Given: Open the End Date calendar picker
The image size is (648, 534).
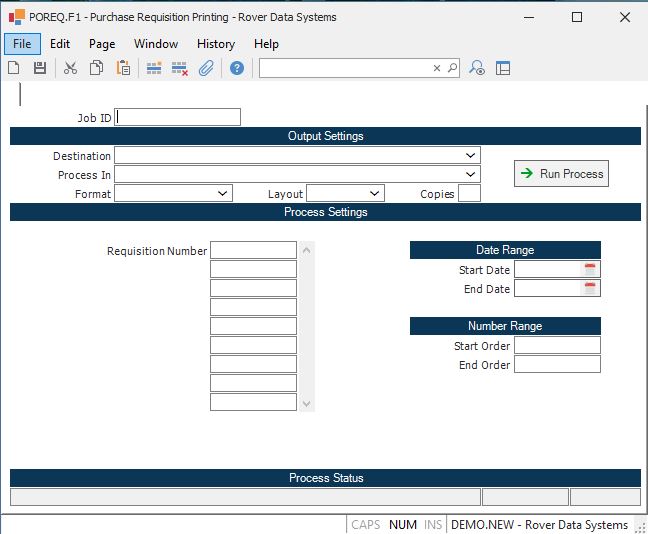Looking at the screenshot, I should (x=590, y=289).
